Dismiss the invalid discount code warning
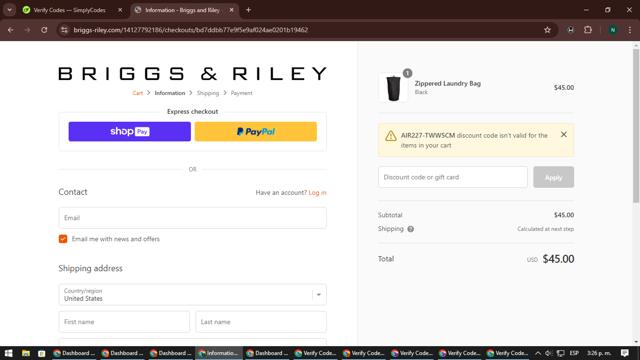The width and height of the screenshot is (640, 360). 564,134
